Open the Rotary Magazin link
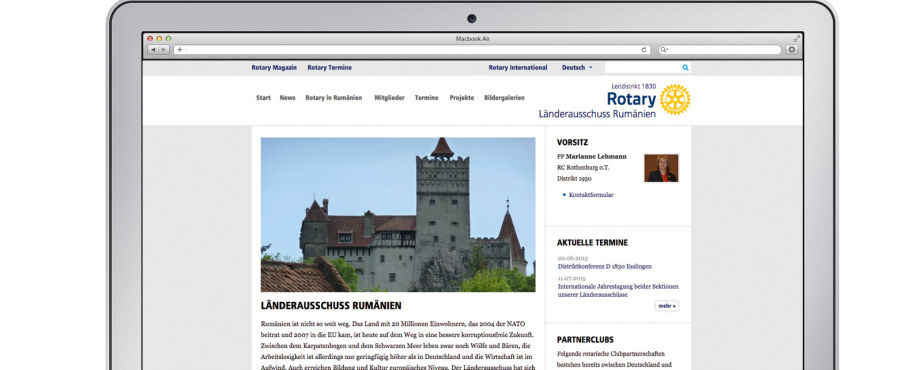 [274, 67]
